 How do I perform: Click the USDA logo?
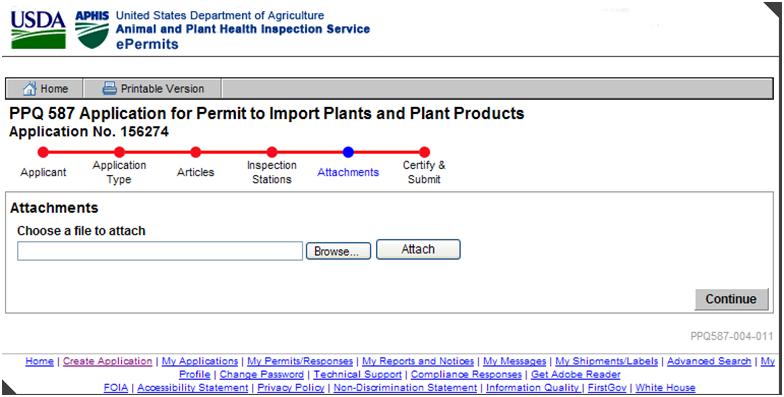(x=38, y=30)
